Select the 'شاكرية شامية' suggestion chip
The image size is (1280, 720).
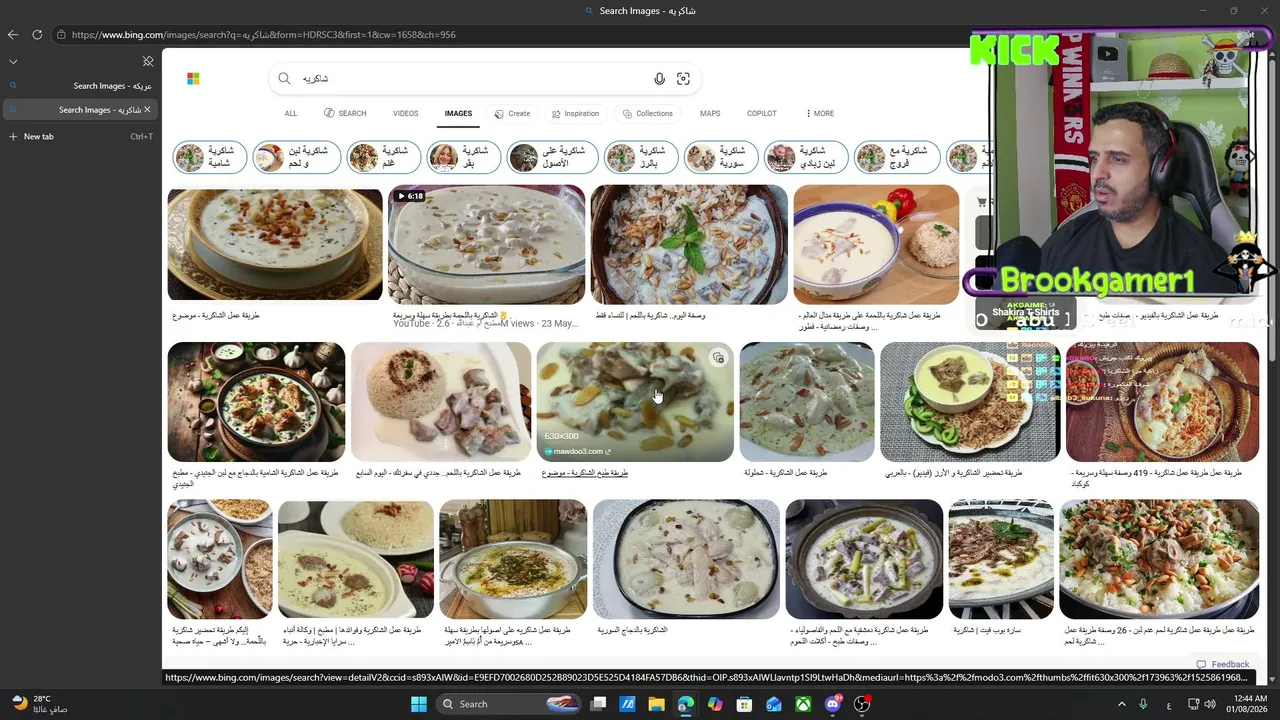point(209,157)
